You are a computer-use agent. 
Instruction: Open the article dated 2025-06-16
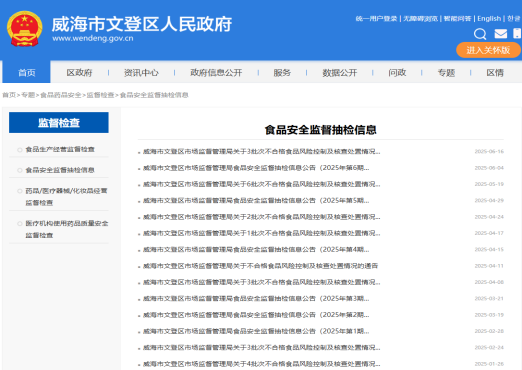point(262,151)
